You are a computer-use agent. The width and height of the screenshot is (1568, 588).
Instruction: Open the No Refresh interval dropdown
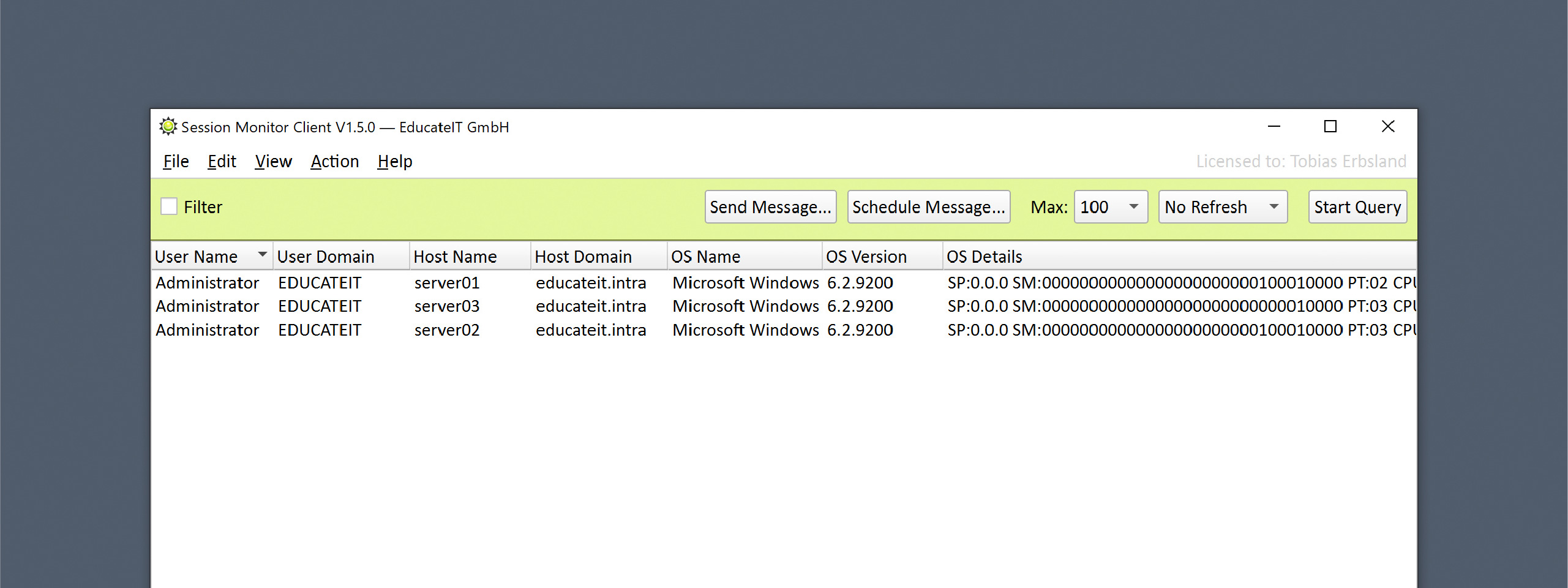coord(1222,206)
